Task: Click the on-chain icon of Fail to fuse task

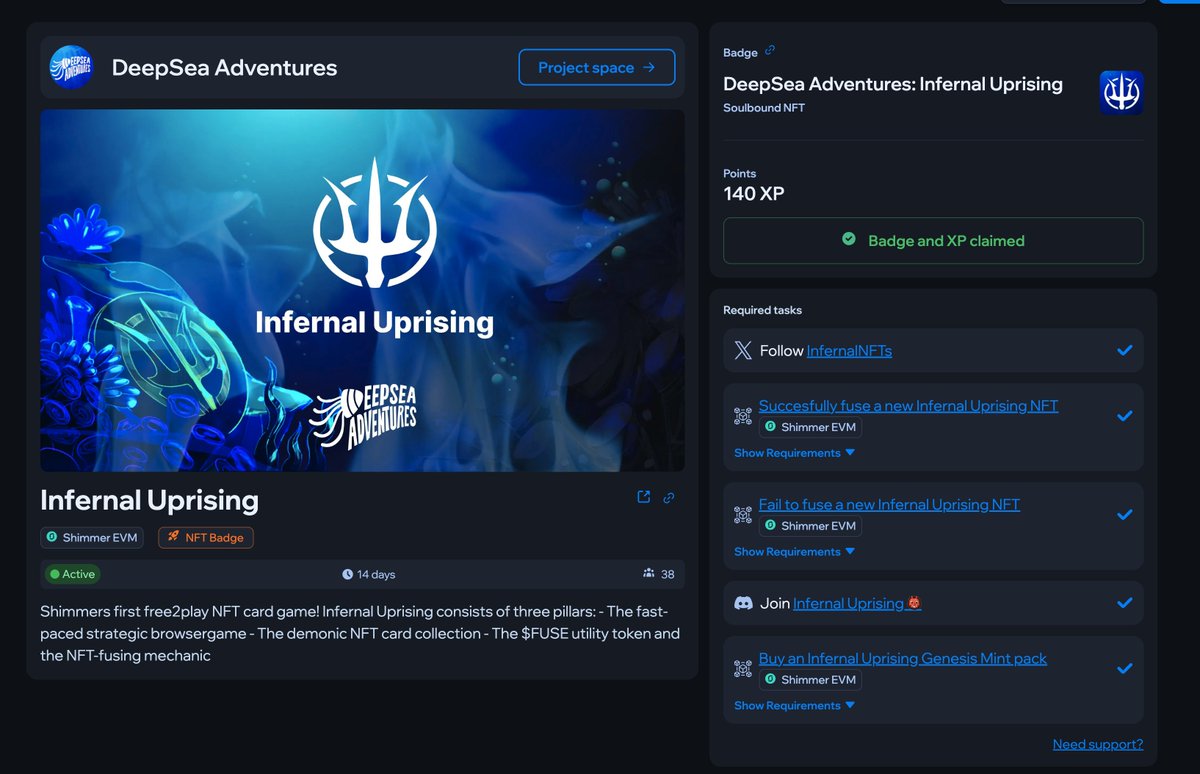Action: coord(743,515)
